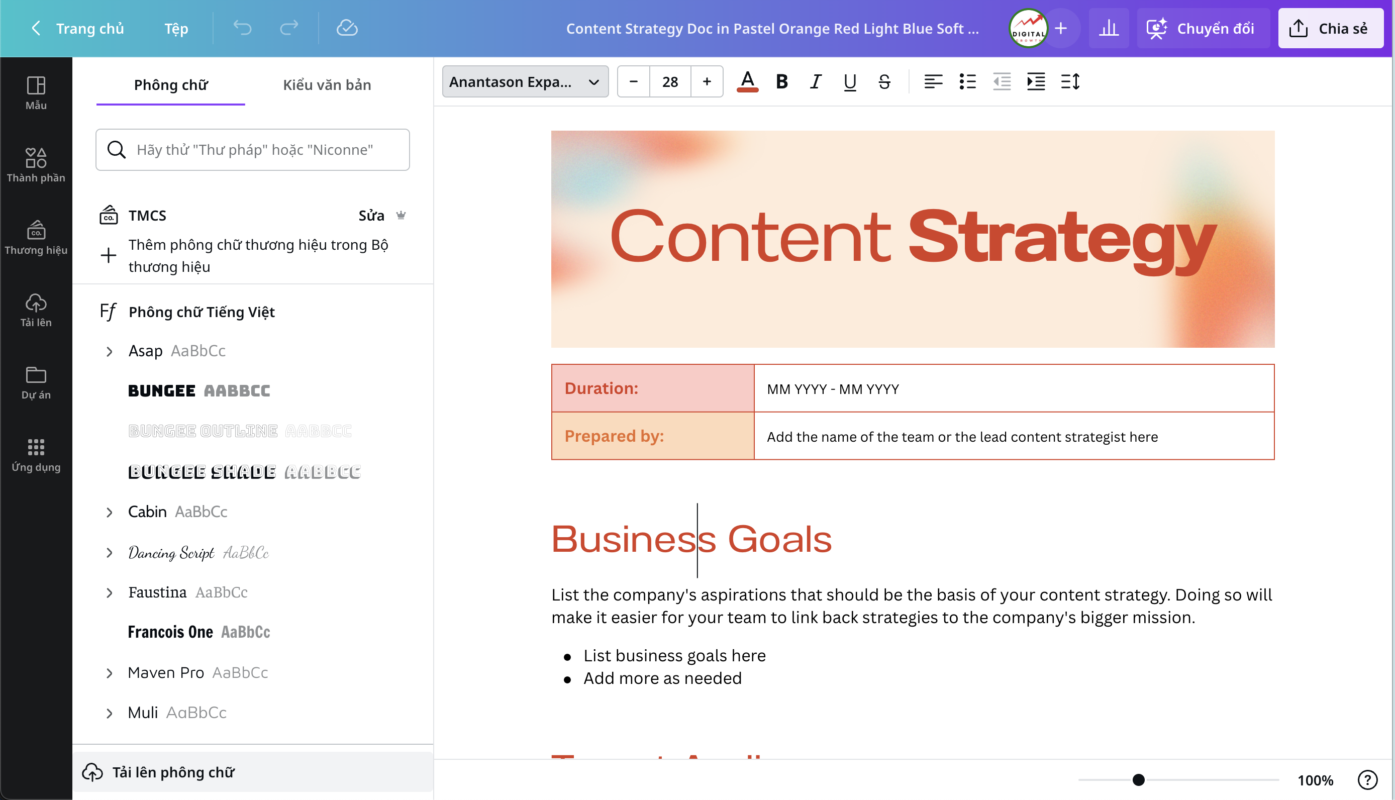Click the undo arrow icon
1395x800 pixels.
point(242,28)
